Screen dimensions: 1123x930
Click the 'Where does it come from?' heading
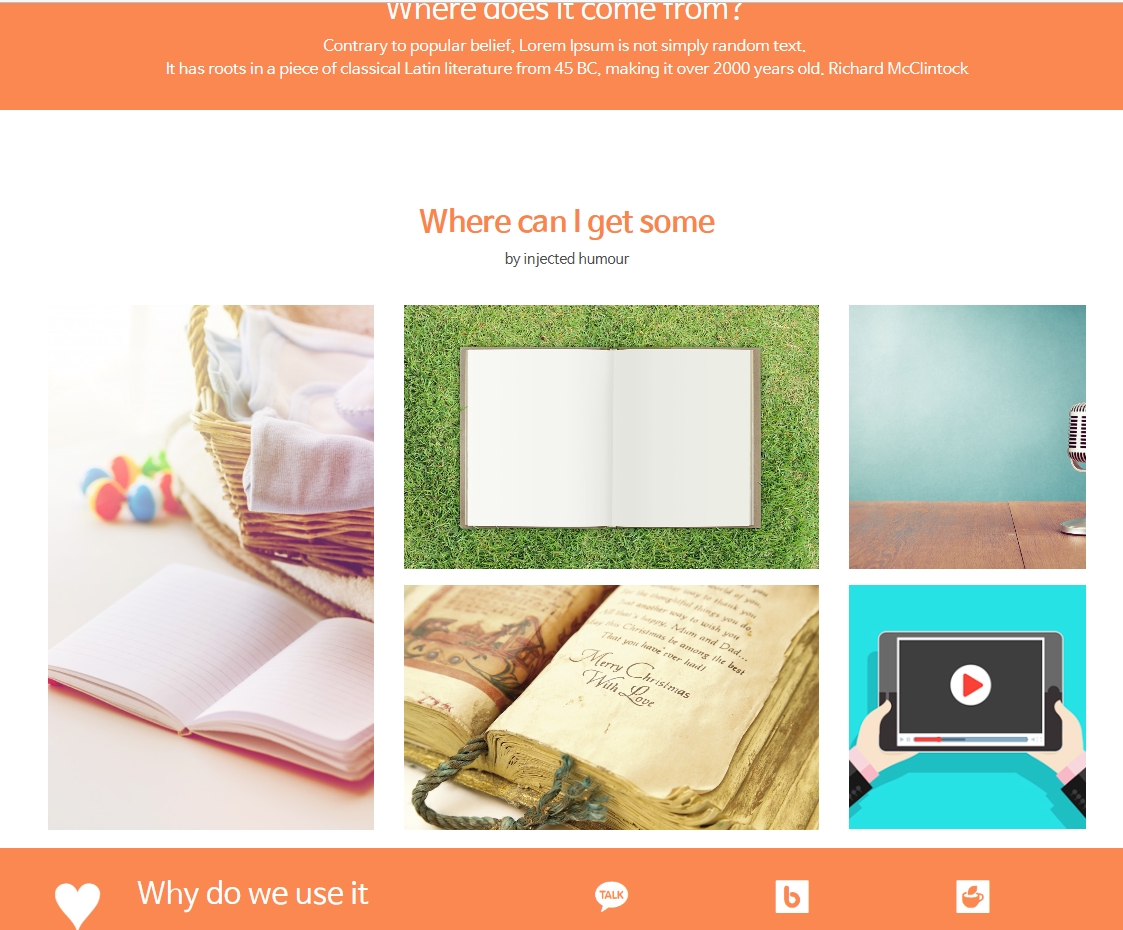(x=564, y=11)
